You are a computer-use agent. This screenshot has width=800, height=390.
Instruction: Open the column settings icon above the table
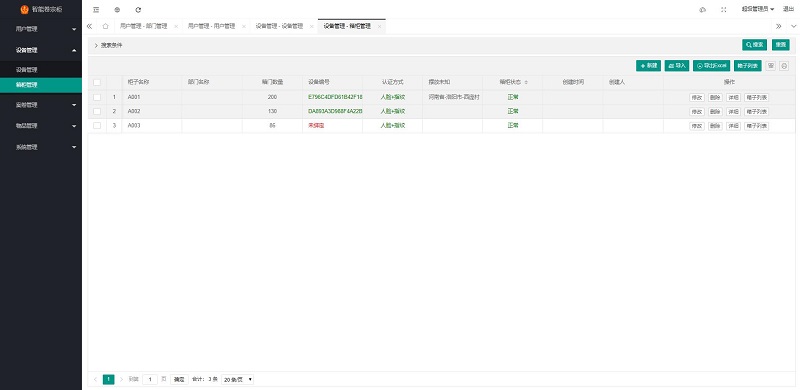771,66
